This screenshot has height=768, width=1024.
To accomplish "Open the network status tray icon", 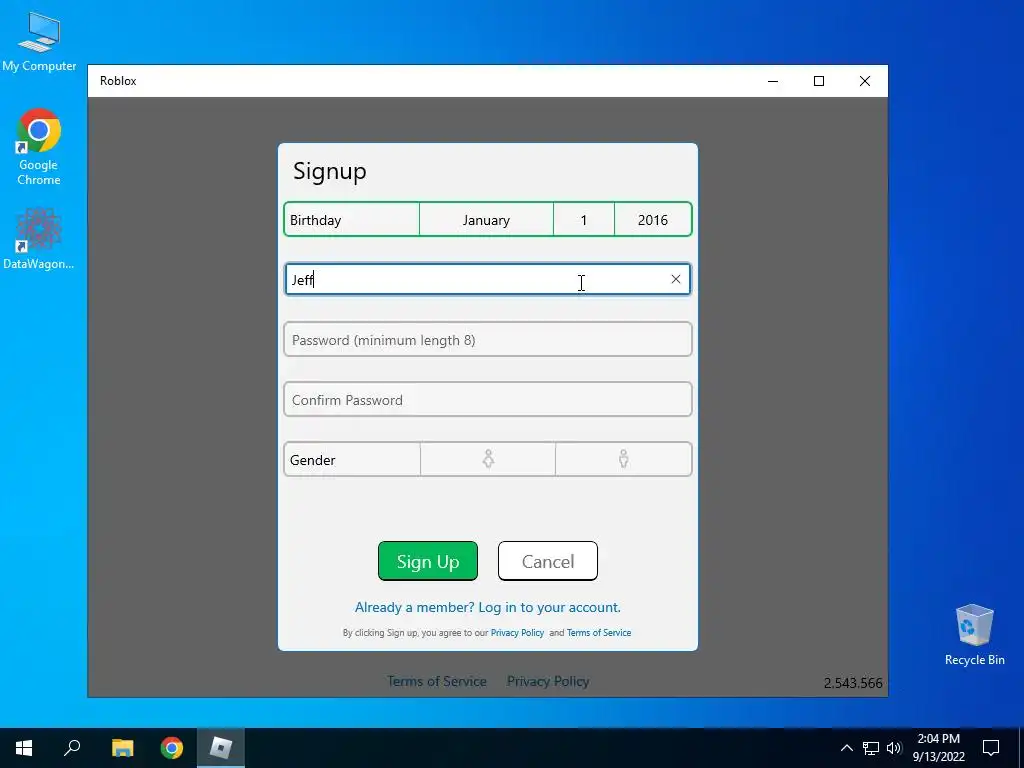I will [871, 748].
